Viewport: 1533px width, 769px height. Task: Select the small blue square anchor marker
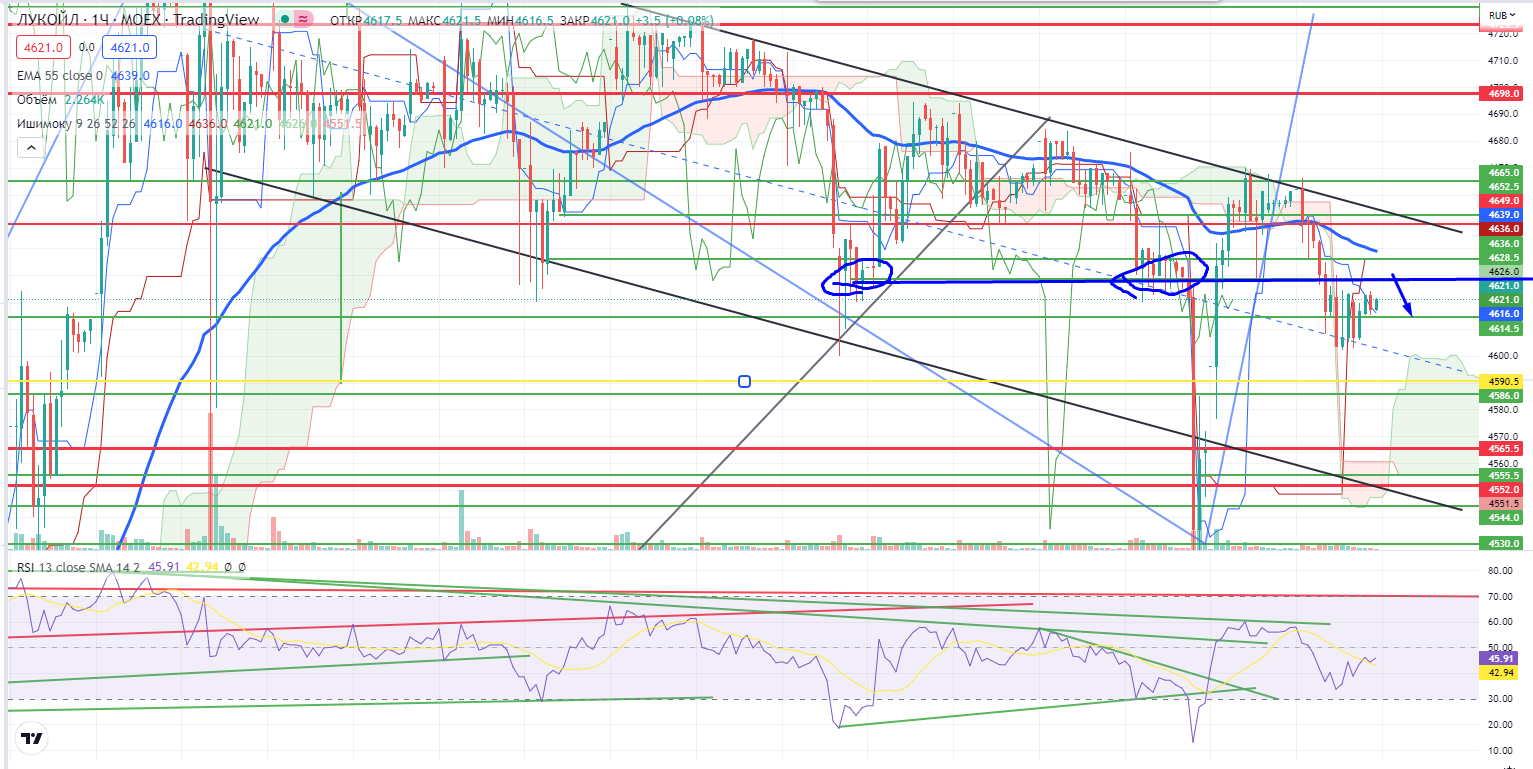pyautogui.click(x=743, y=381)
